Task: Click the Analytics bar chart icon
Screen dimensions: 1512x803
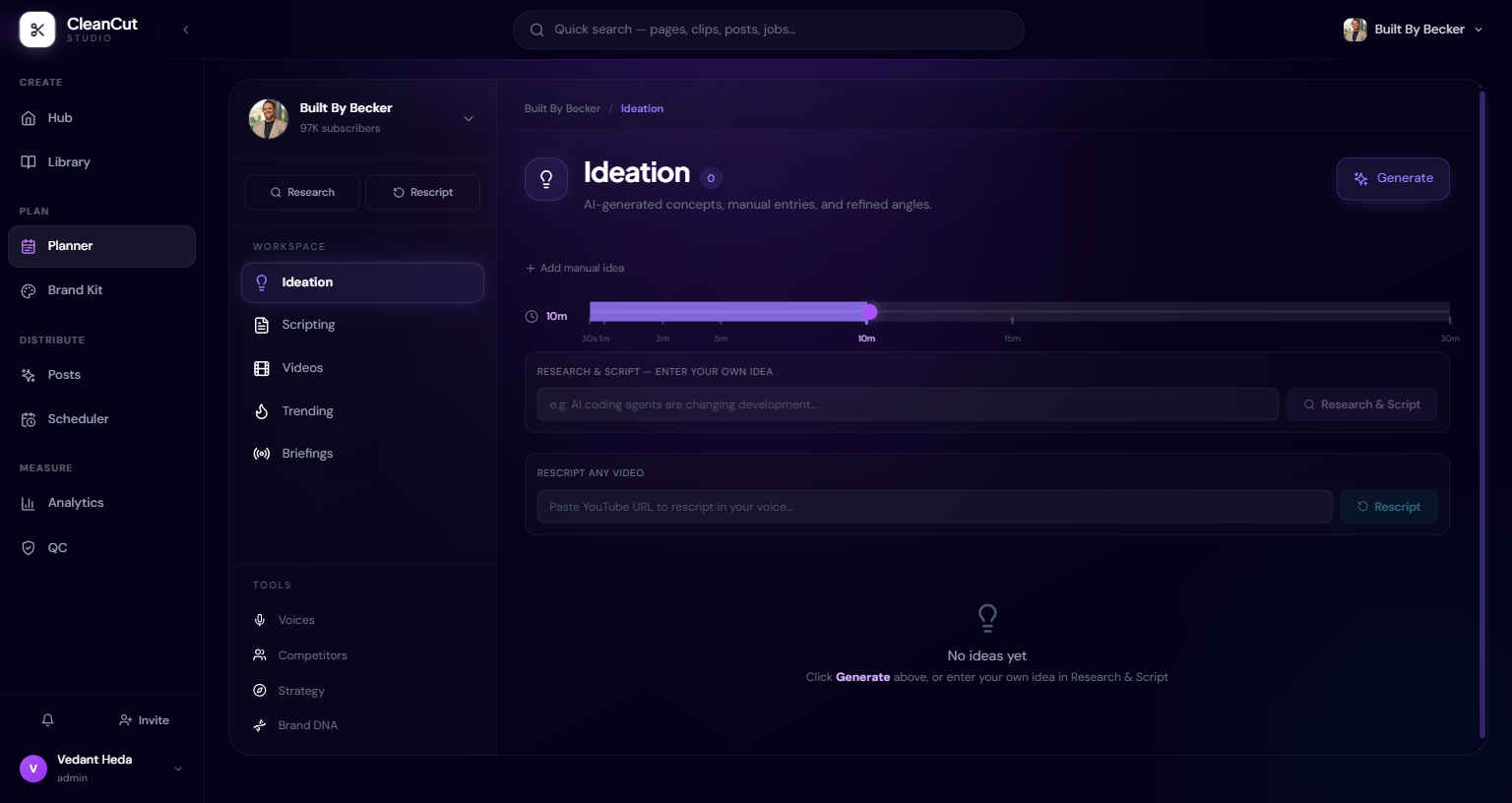Action: pyautogui.click(x=29, y=503)
